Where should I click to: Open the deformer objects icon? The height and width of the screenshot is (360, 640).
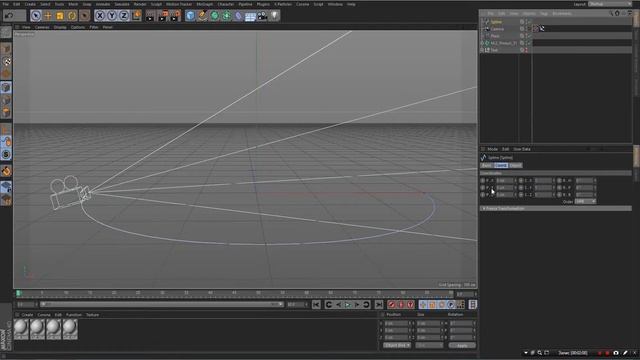click(238, 16)
